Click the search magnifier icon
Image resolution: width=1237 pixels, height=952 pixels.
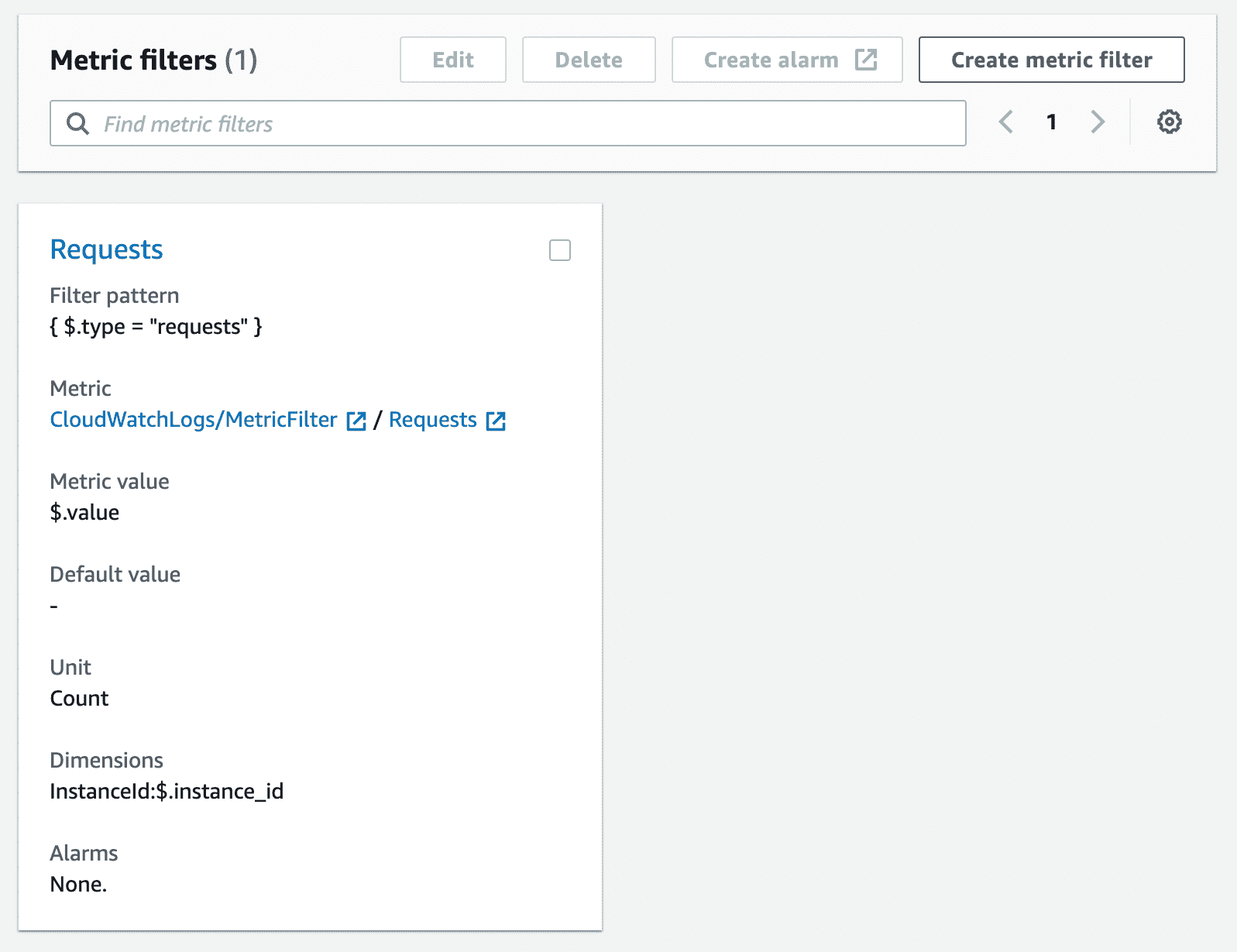point(77,123)
